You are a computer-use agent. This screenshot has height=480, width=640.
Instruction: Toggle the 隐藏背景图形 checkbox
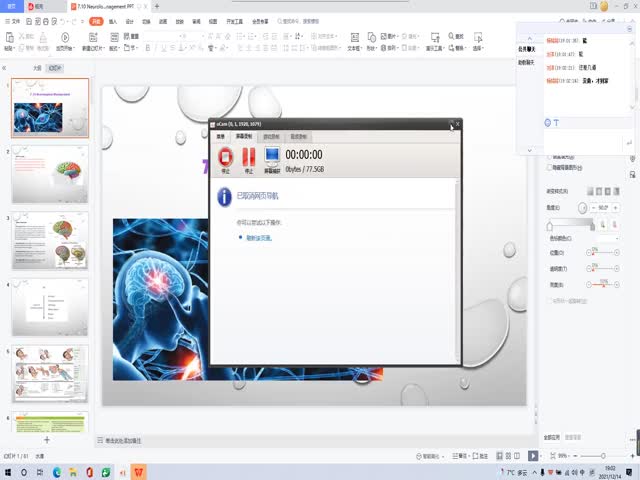pyautogui.click(x=549, y=168)
